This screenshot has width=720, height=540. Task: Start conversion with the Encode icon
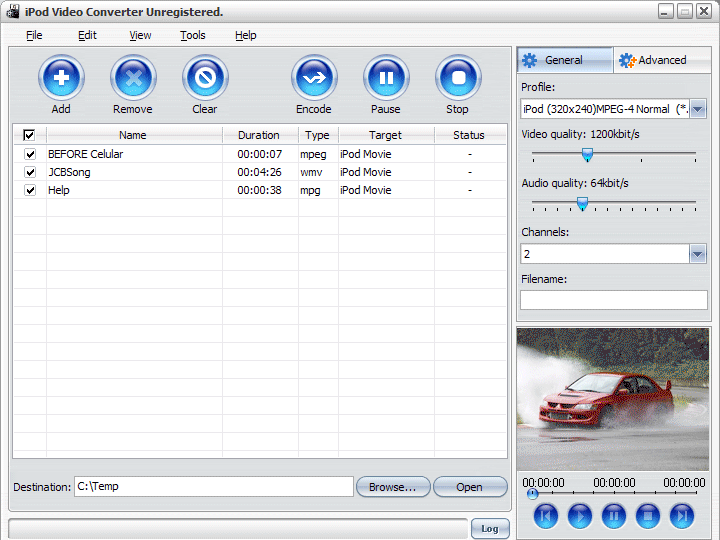[314, 78]
